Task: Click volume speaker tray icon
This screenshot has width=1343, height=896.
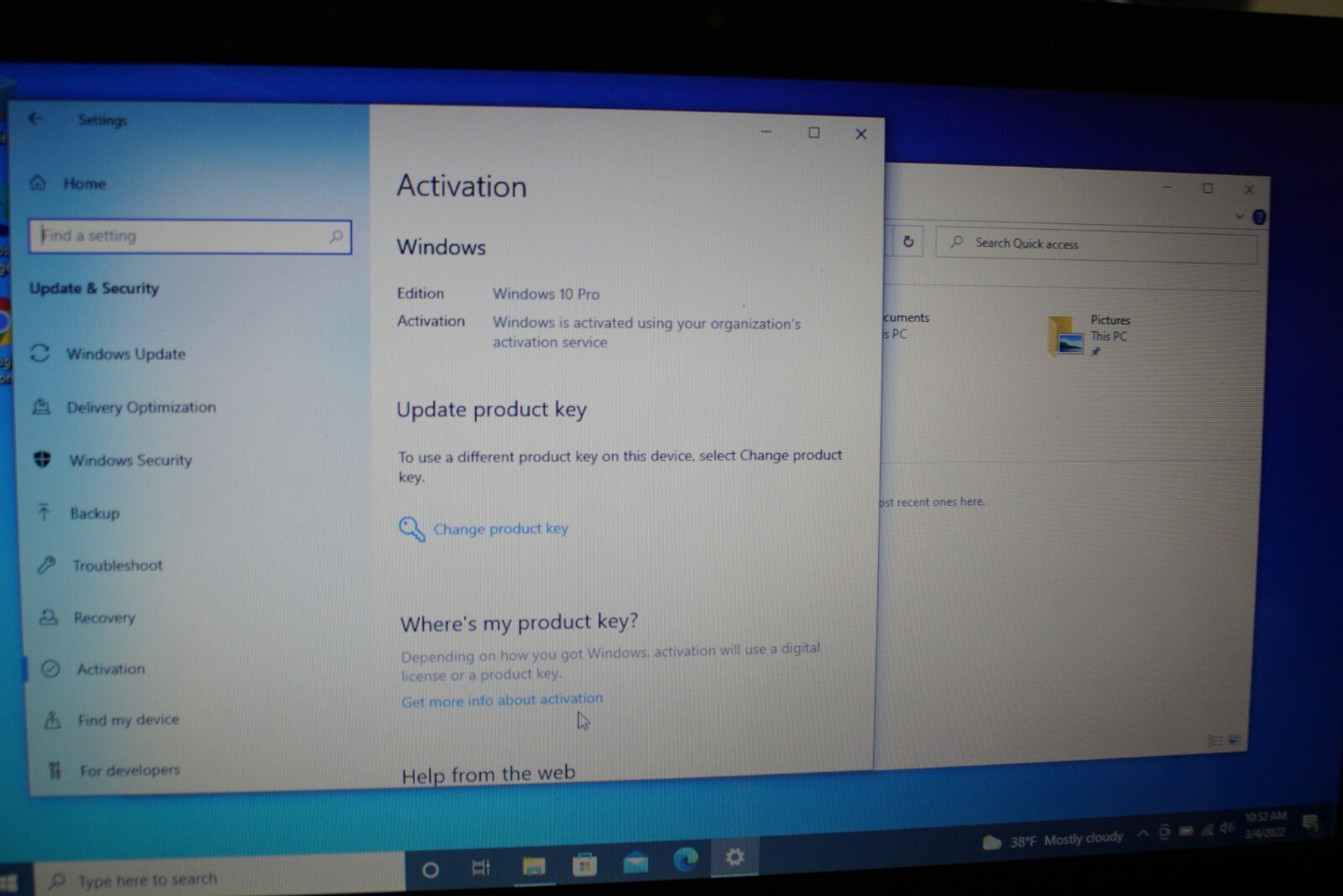Action: 1226,828
